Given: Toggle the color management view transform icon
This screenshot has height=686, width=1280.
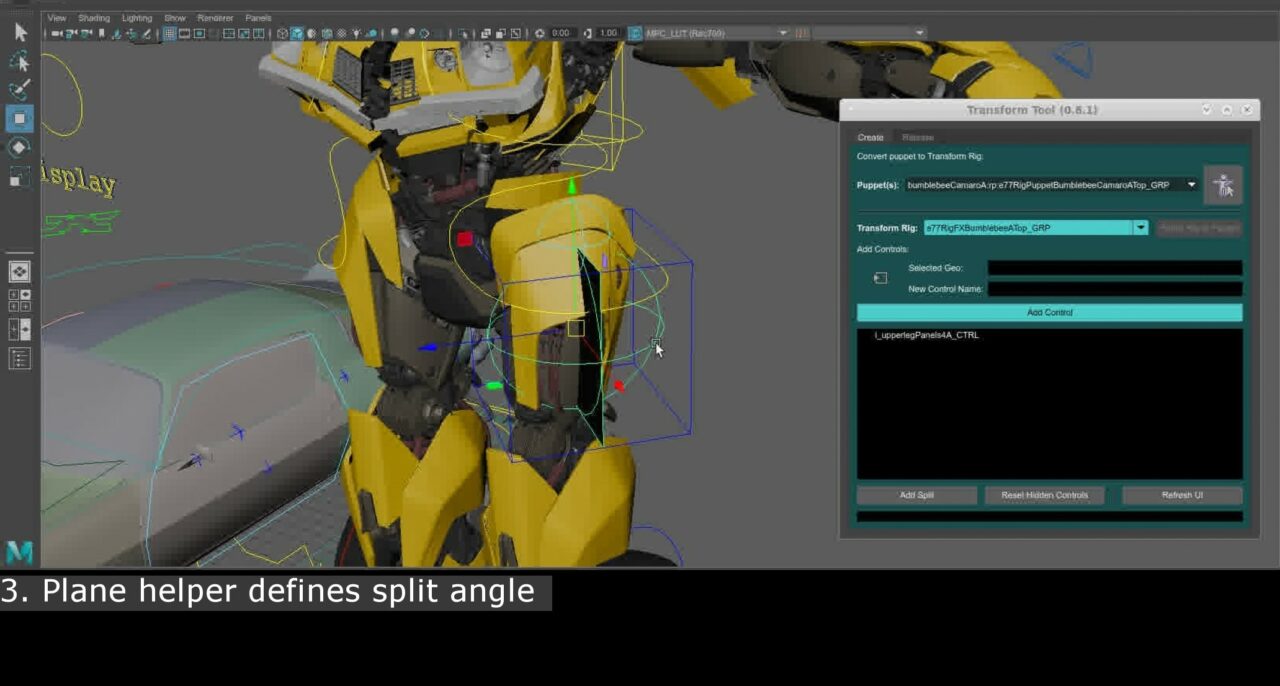Looking at the screenshot, I should 635,33.
